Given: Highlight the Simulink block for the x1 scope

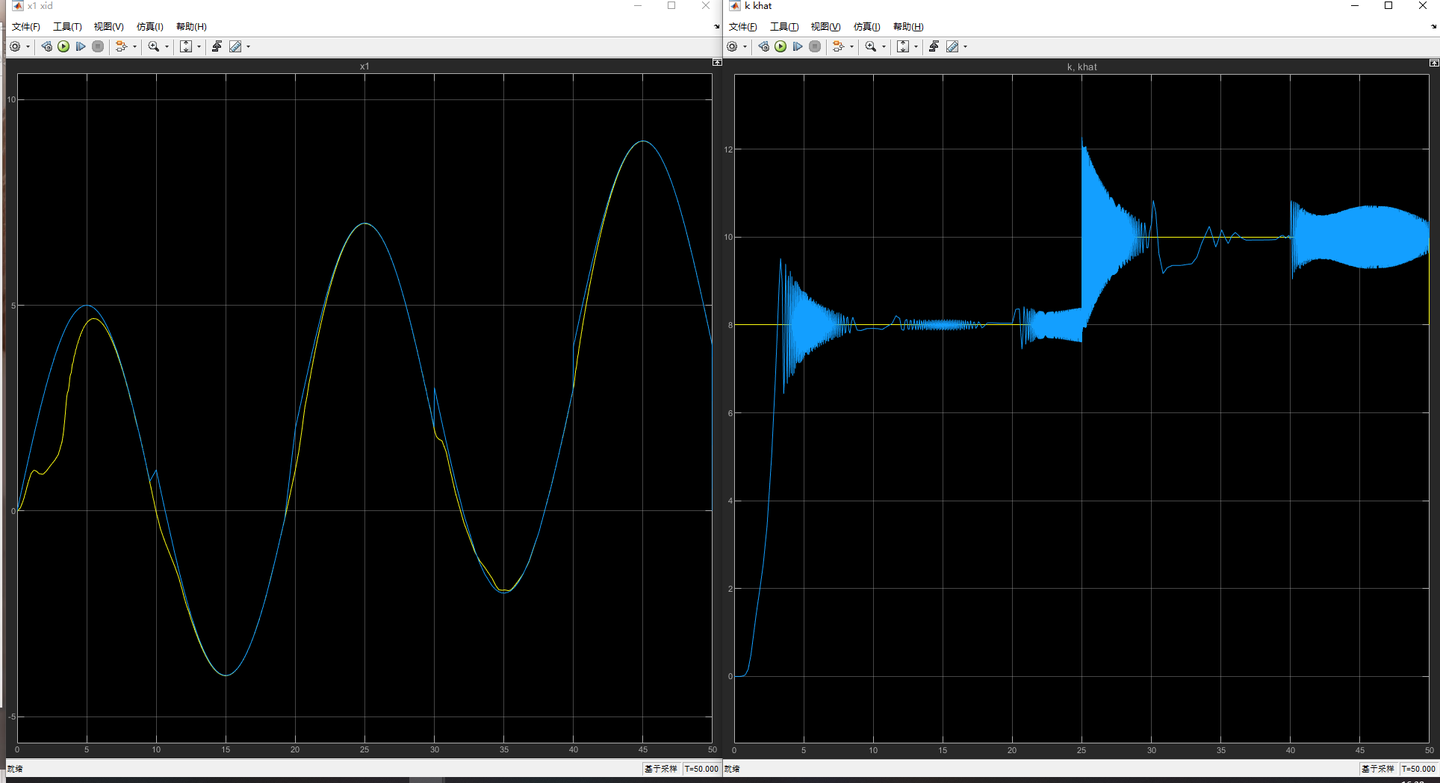Looking at the screenshot, I should (122, 46).
